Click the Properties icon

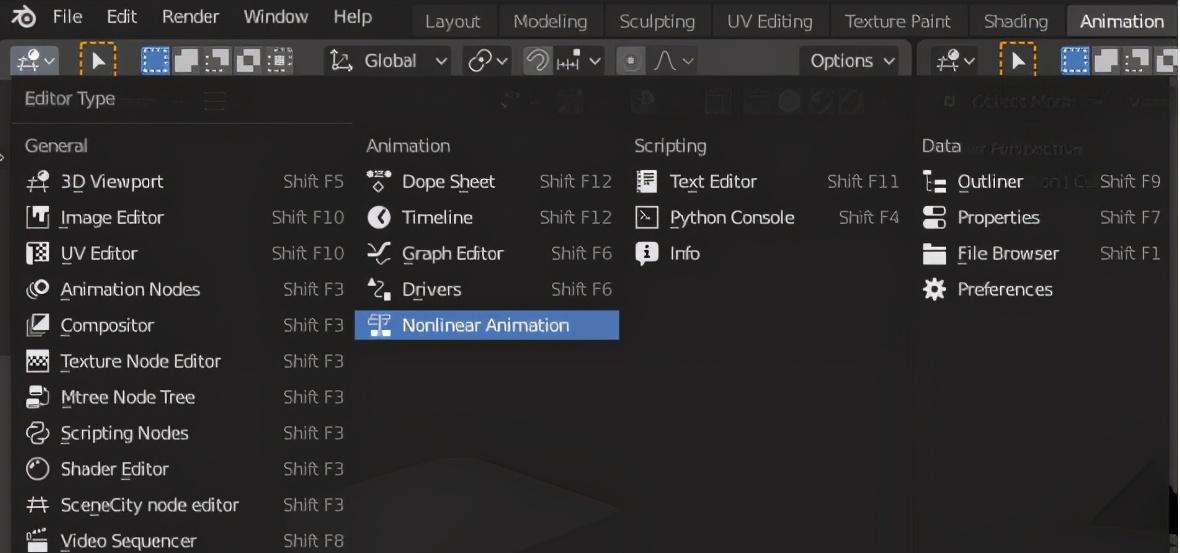(x=935, y=217)
